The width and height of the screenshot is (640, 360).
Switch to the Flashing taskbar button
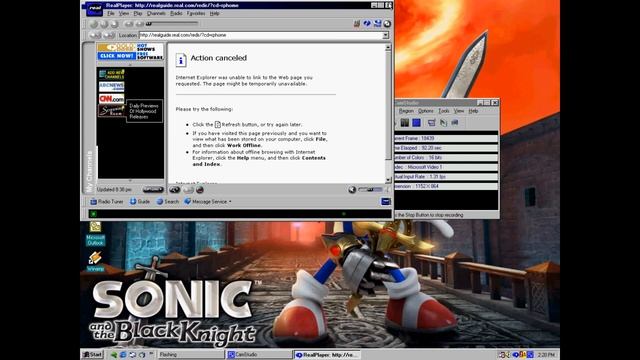pyautogui.click(x=191, y=355)
